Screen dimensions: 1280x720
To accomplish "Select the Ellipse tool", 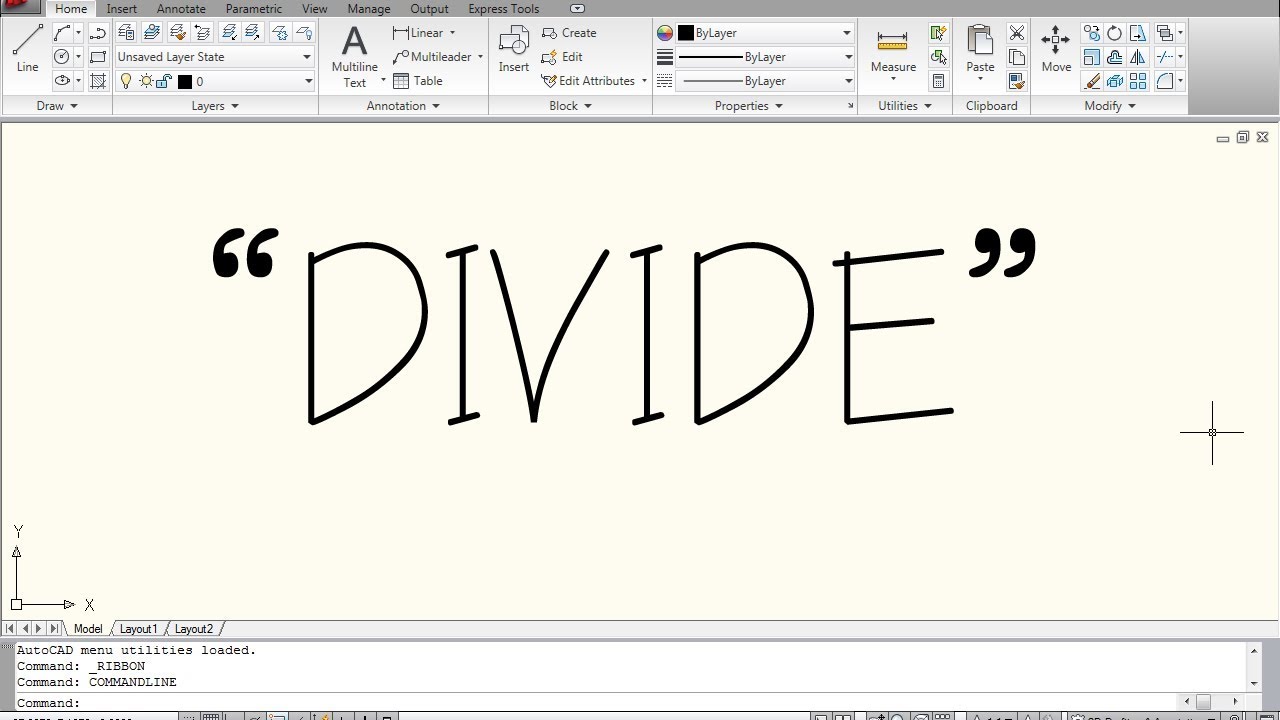I will [x=62, y=81].
